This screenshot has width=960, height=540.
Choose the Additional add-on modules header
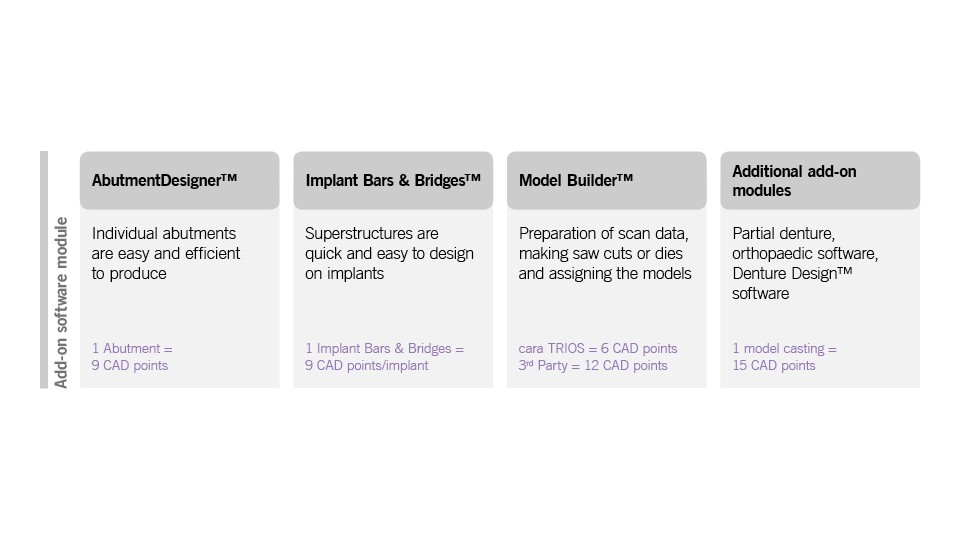(x=795, y=181)
